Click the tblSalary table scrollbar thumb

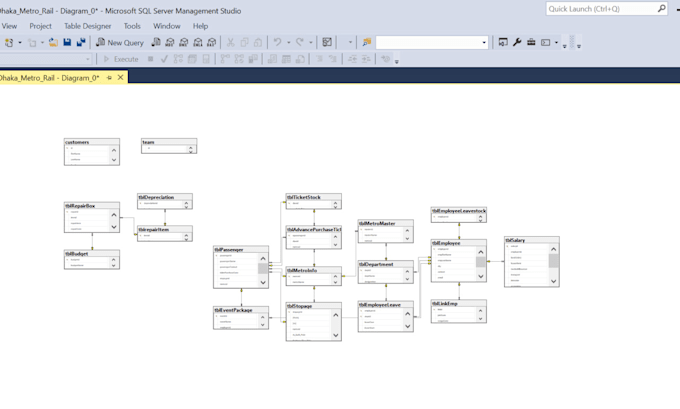click(x=553, y=261)
